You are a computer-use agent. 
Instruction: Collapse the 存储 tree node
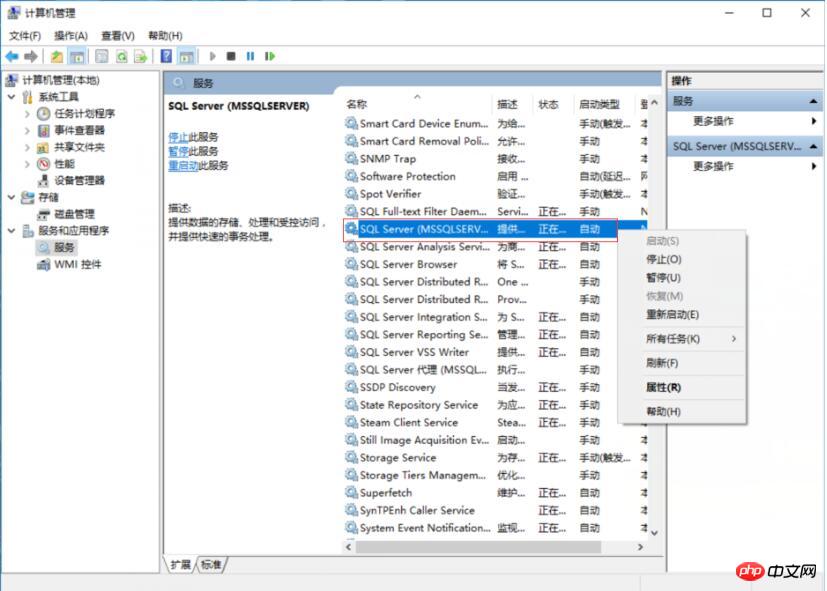tap(12, 197)
